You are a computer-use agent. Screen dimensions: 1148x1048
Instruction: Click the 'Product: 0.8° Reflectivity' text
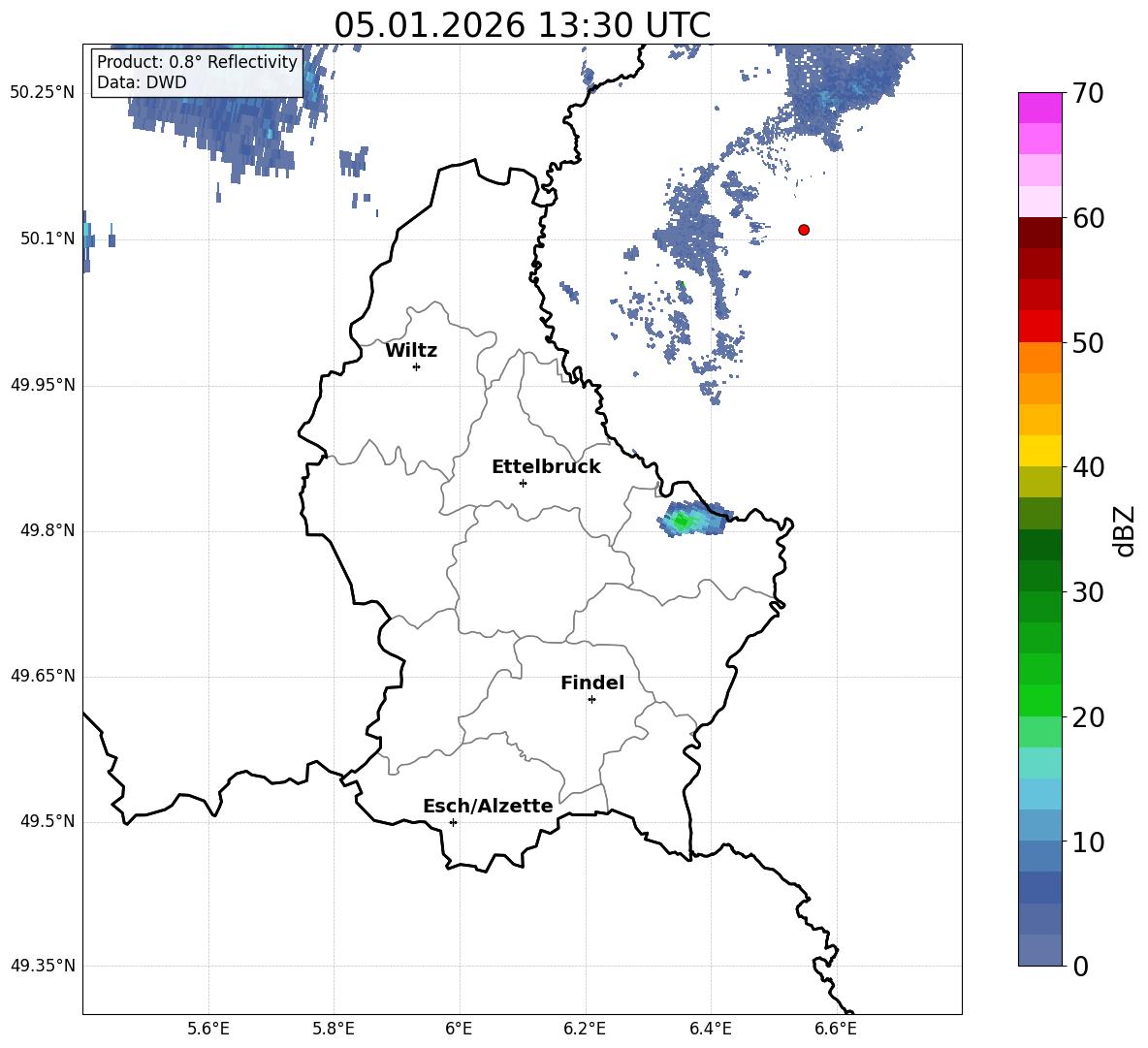tap(197, 61)
